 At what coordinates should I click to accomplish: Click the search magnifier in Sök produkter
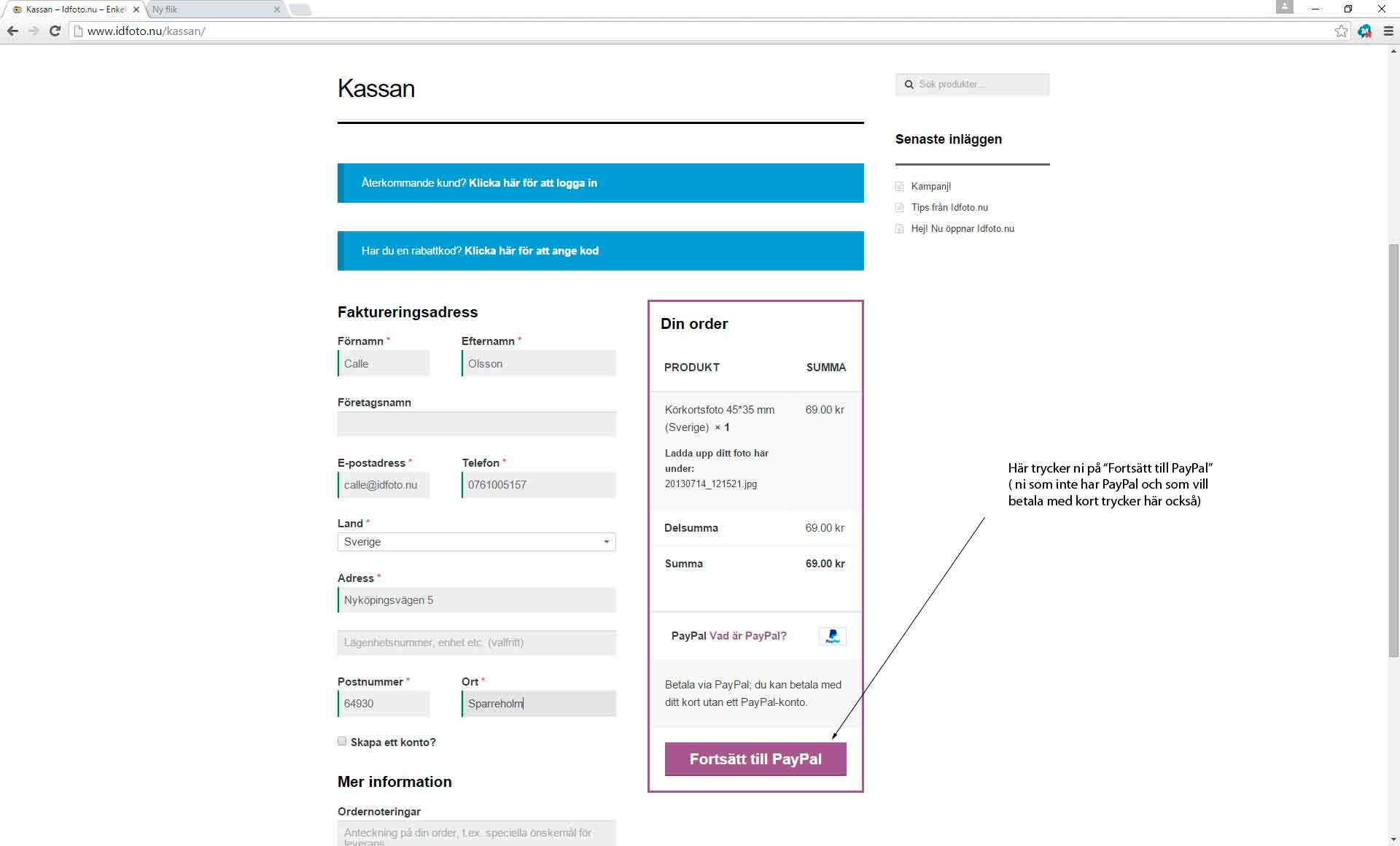coord(909,85)
